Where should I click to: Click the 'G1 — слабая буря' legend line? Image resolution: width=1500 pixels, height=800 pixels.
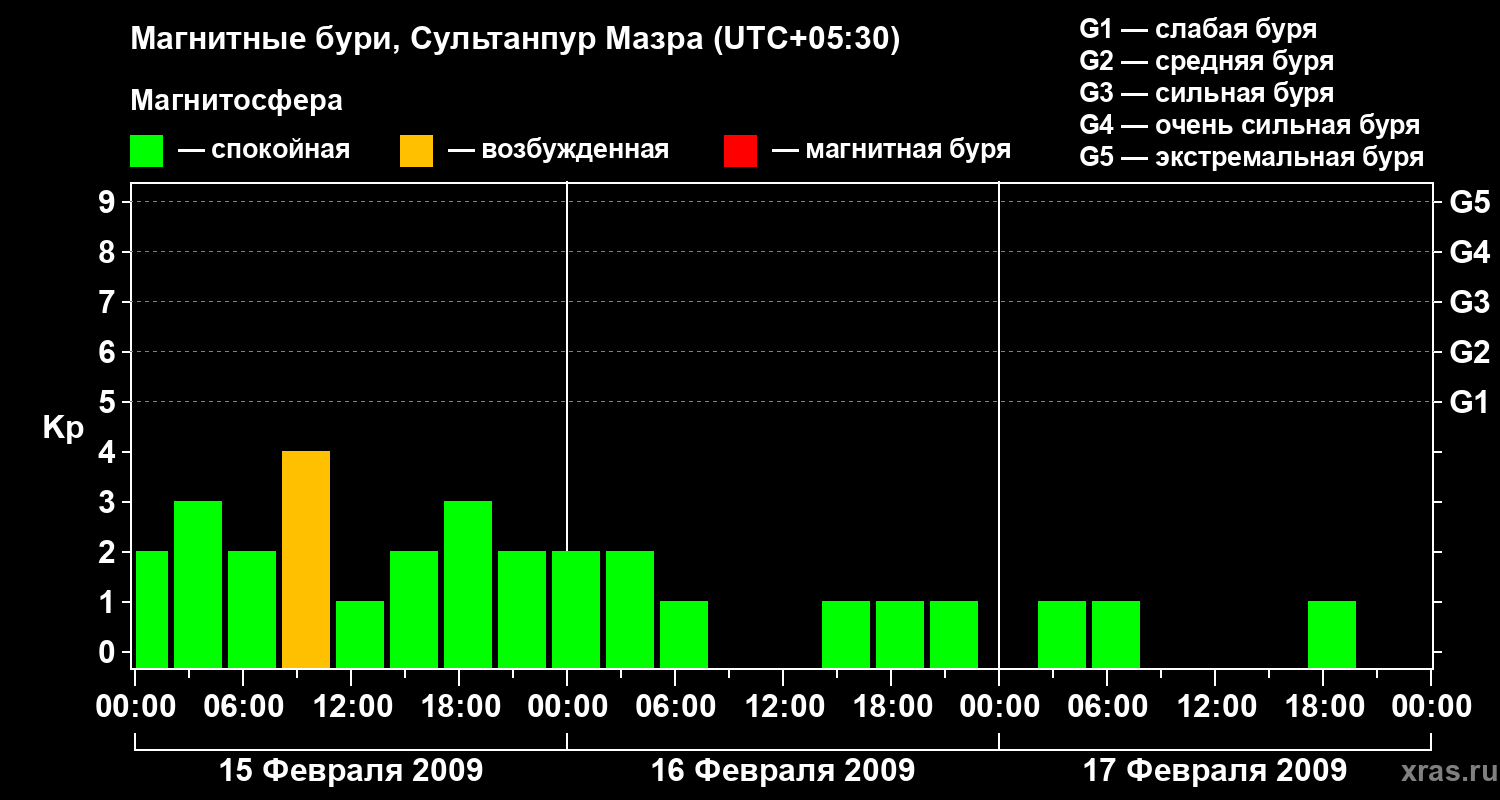[x=1198, y=29]
